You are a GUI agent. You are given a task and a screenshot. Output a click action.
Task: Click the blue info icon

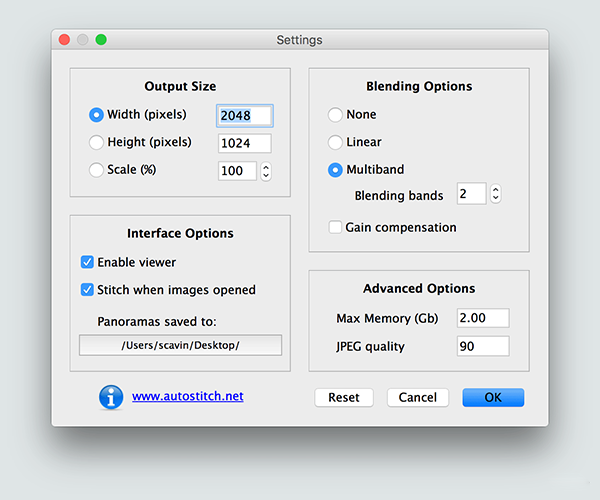tap(111, 397)
